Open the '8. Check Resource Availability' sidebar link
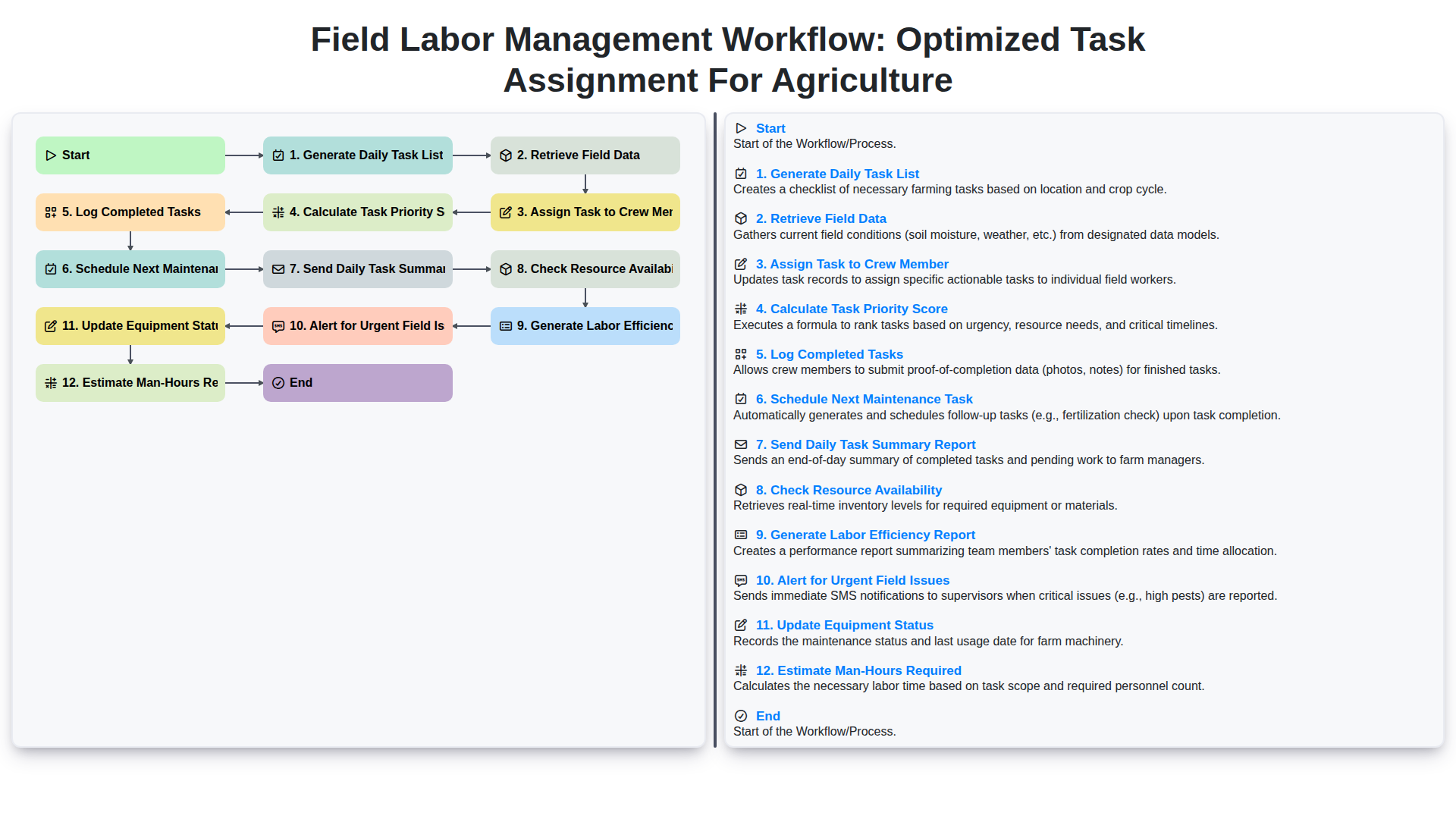The image size is (1456, 819). pyautogui.click(x=849, y=490)
